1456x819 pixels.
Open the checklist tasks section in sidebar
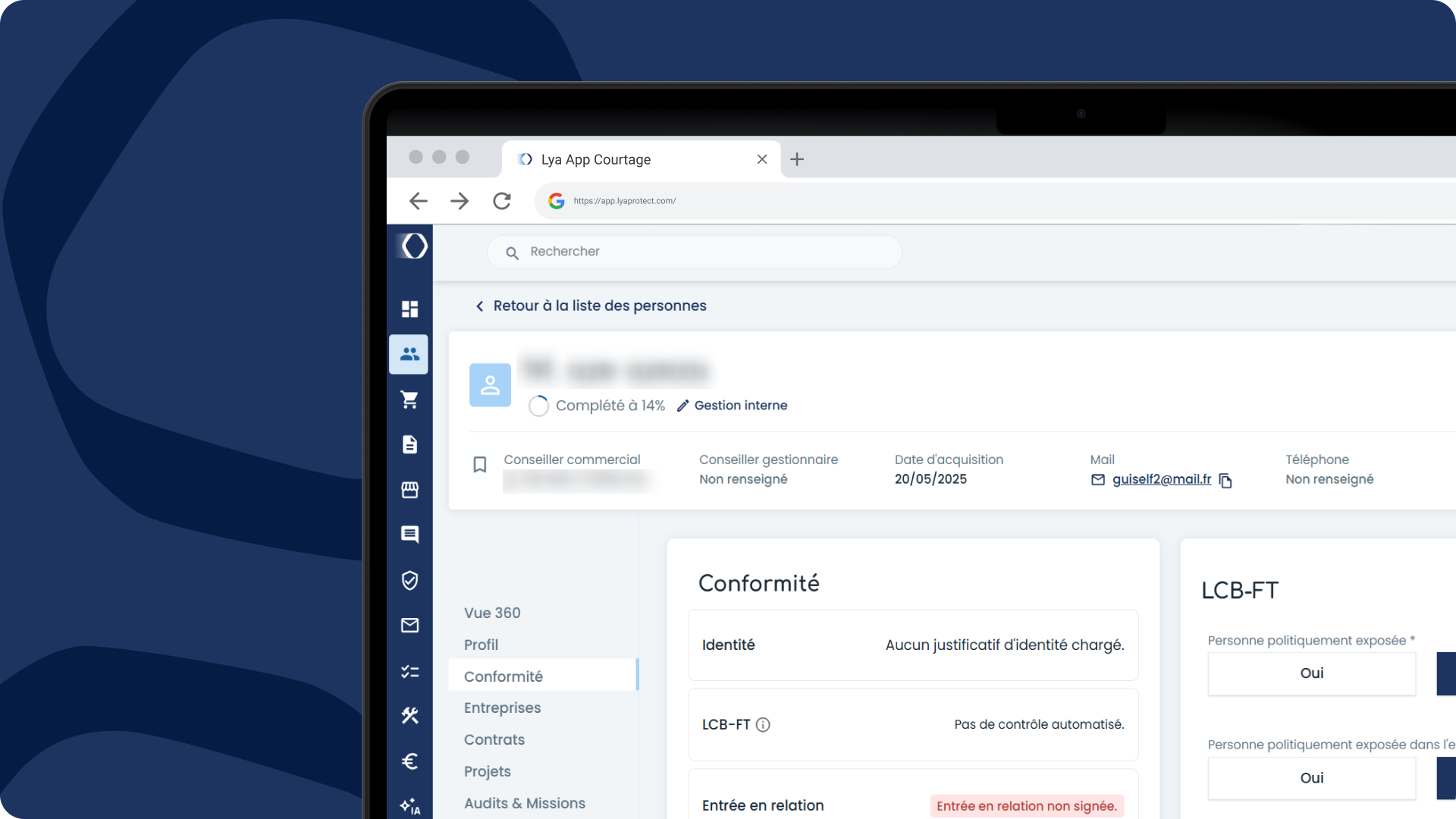(409, 671)
